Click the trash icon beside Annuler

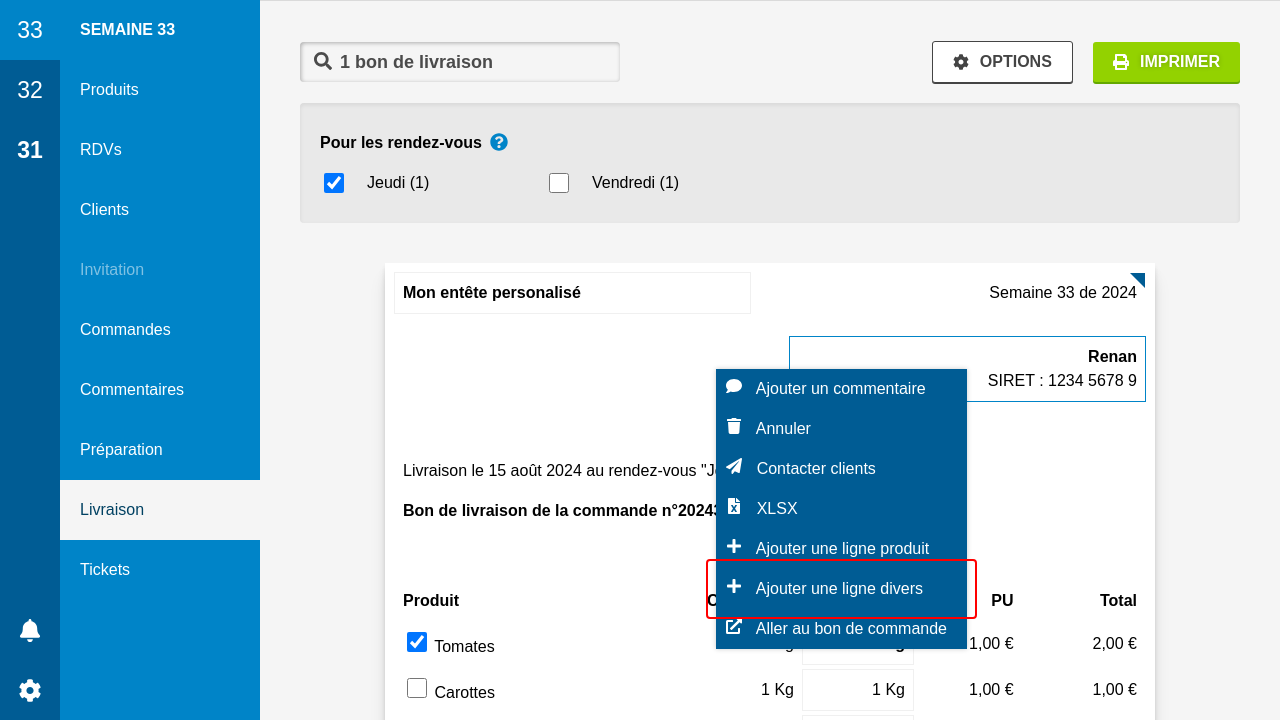(734, 427)
